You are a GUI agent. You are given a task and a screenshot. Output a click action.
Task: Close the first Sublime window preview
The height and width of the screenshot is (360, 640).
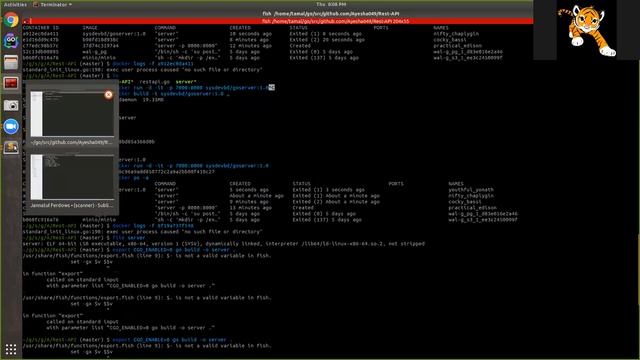[109, 95]
